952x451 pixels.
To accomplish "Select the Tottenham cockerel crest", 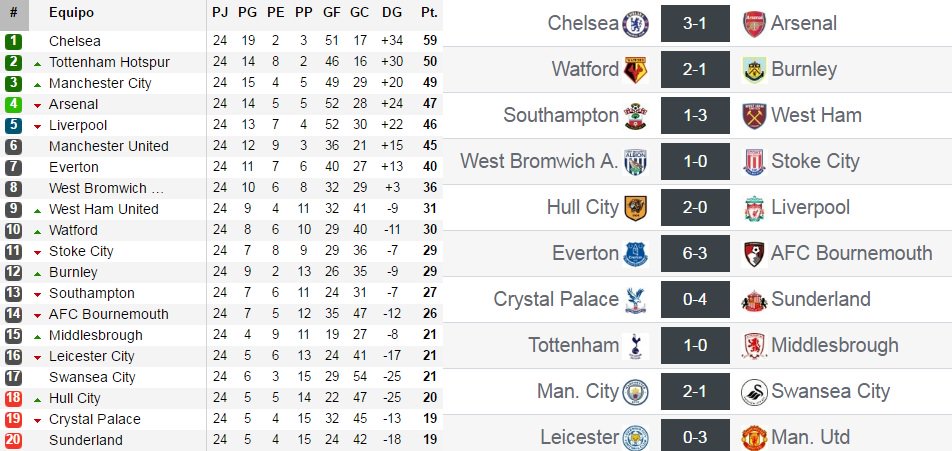I will tap(636, 346).
